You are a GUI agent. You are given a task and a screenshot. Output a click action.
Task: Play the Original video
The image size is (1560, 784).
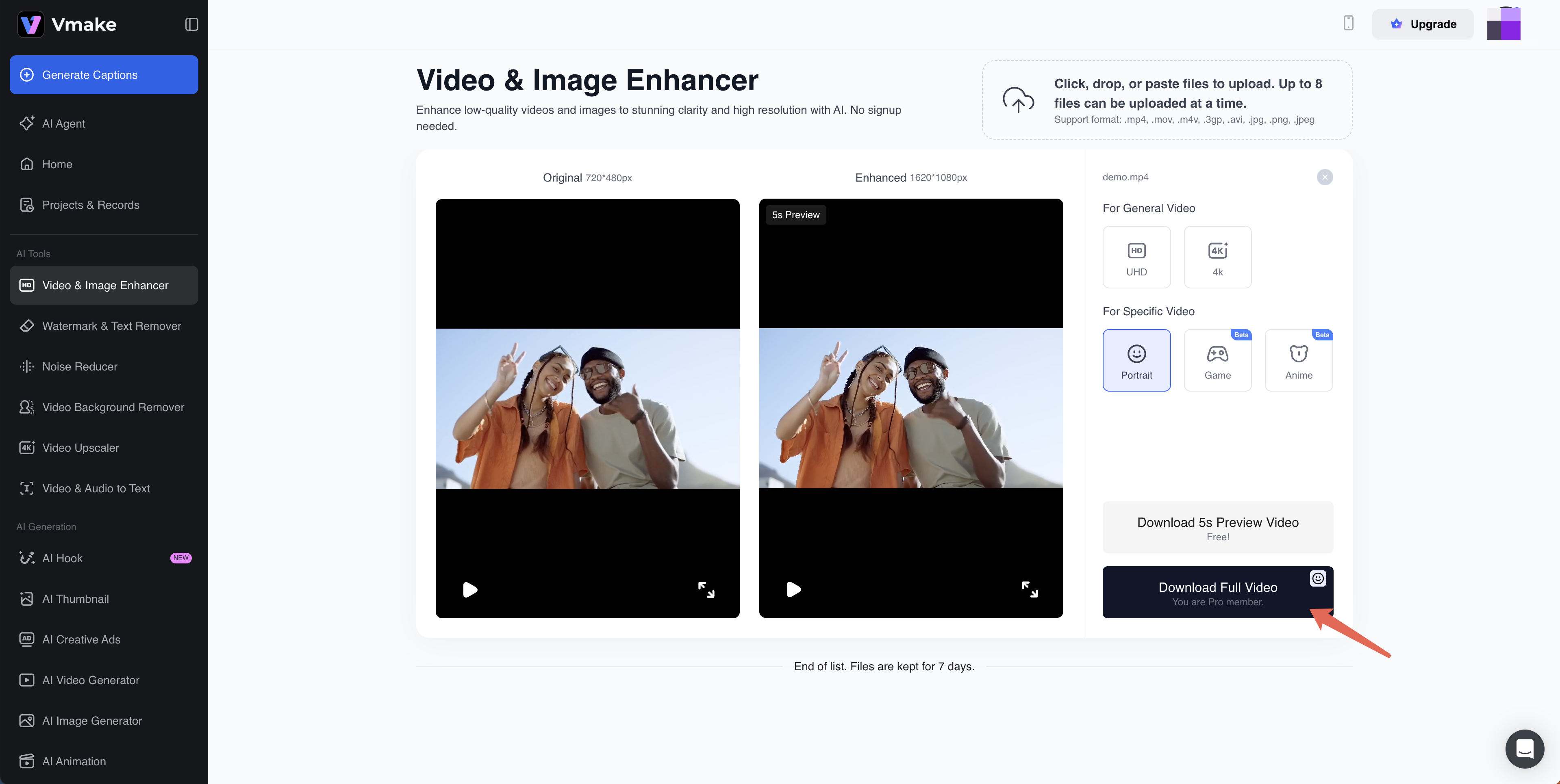point(470,589)
